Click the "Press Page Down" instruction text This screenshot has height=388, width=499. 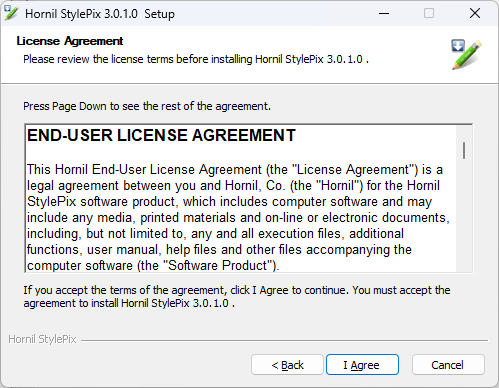coord(147,106)
